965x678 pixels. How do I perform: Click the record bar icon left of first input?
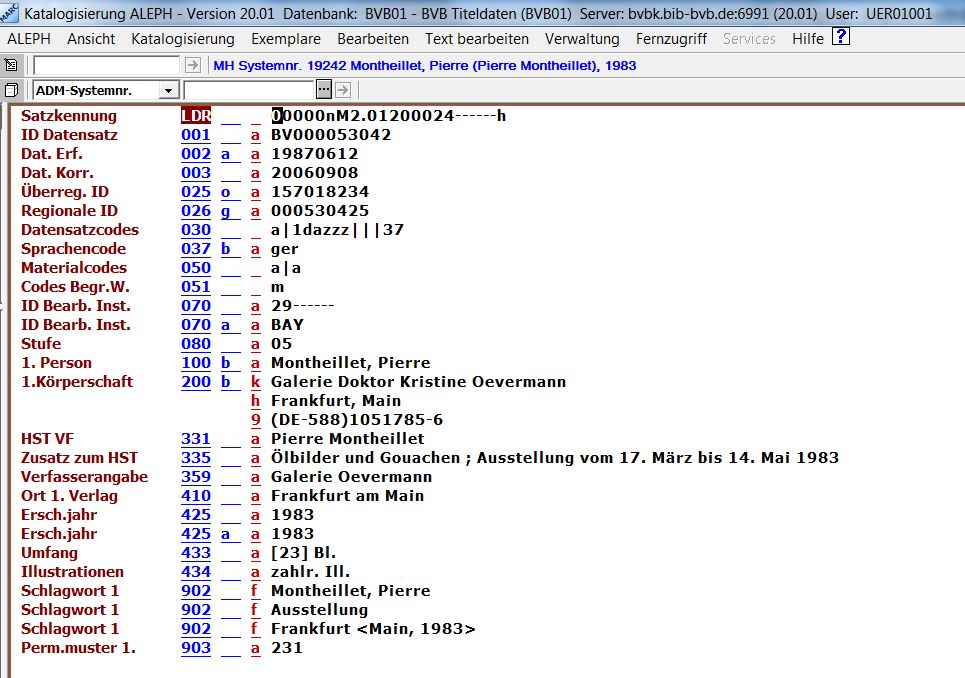(x=12, y=65)
